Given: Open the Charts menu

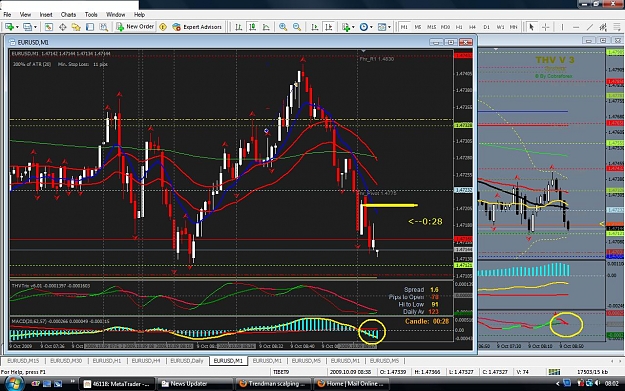Looking at the screenshot, I should pyautogui.click(x=68, y=15).
